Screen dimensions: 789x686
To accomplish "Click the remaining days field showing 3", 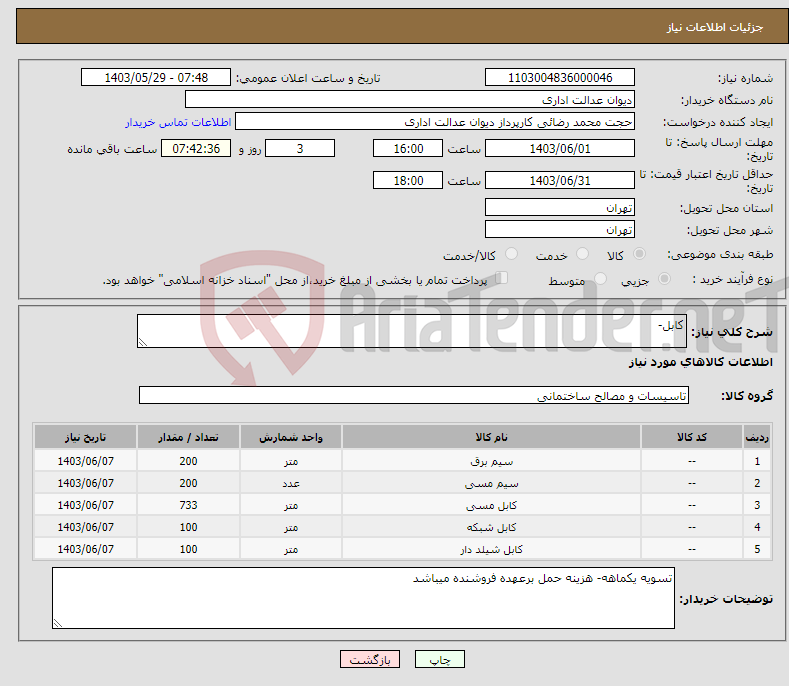I will 300,148.
